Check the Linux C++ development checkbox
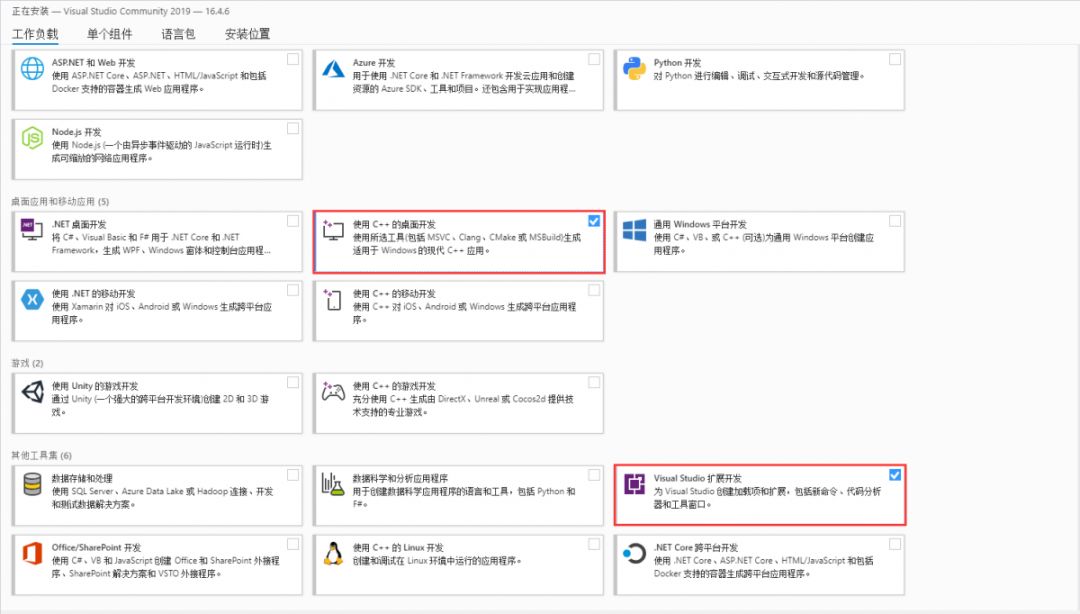 point(594,544)
